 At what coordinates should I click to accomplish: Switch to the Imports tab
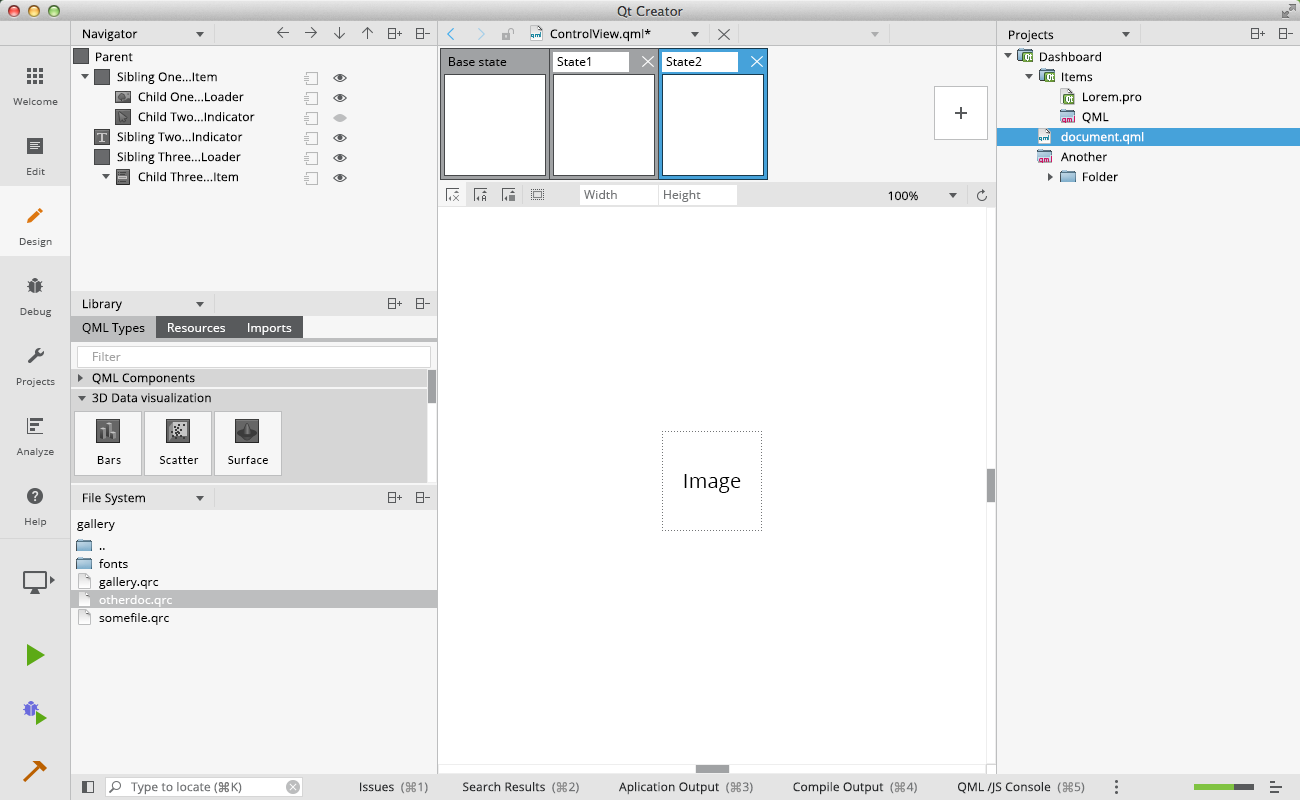(269, 327)
